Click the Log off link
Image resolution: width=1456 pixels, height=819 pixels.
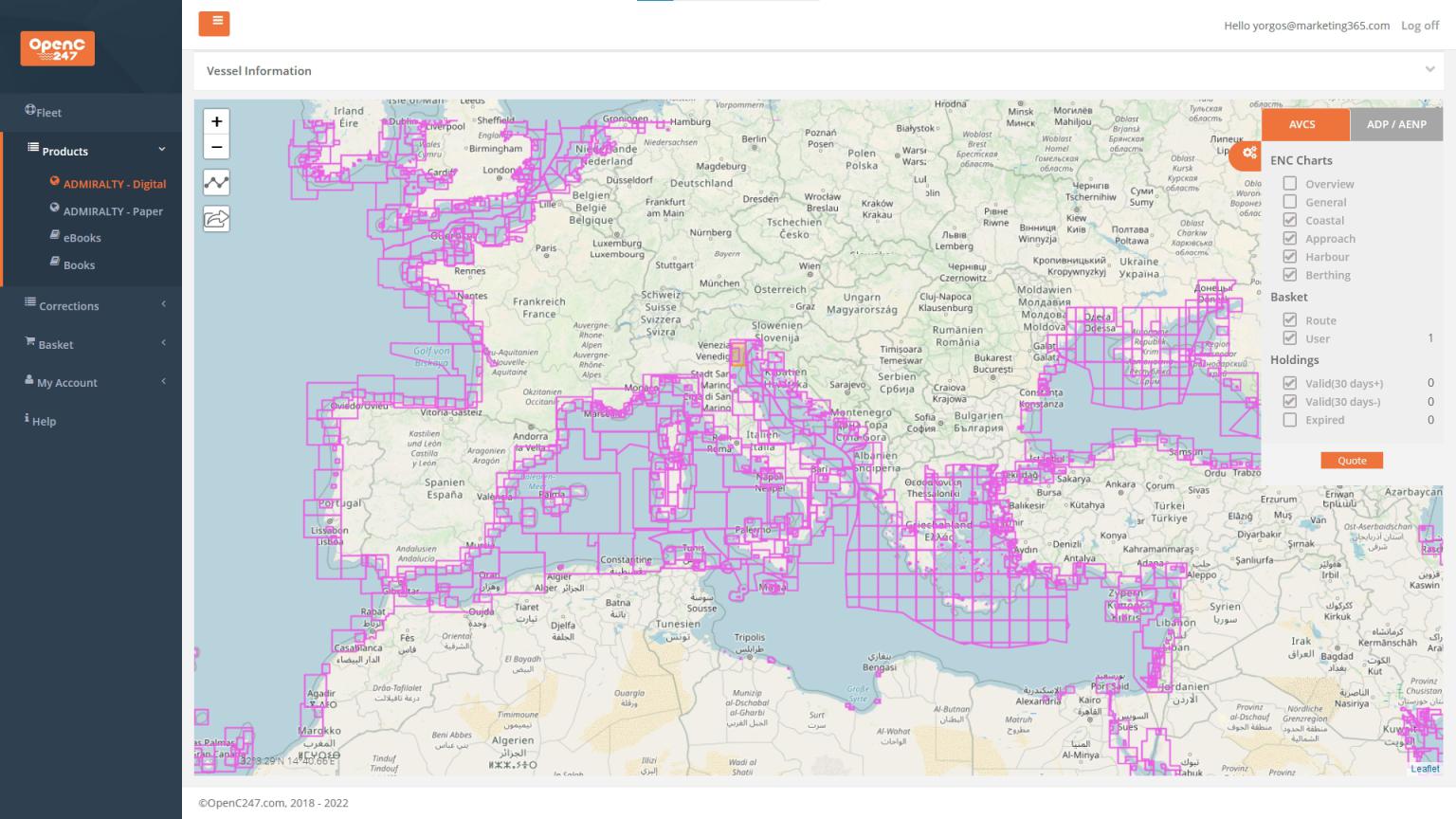click(x=1420, y=26)
